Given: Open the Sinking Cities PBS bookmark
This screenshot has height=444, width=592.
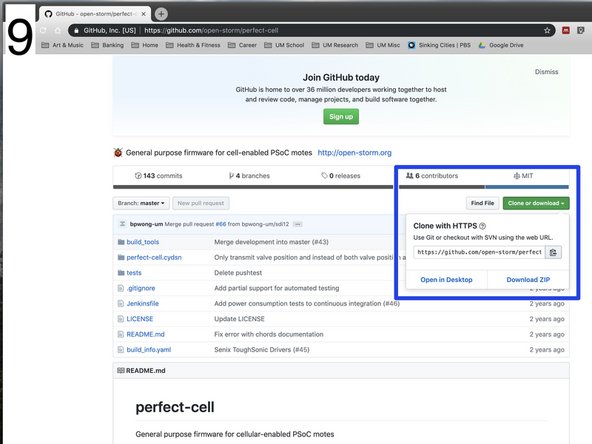Looking at the screenshot, I should 439,45.
